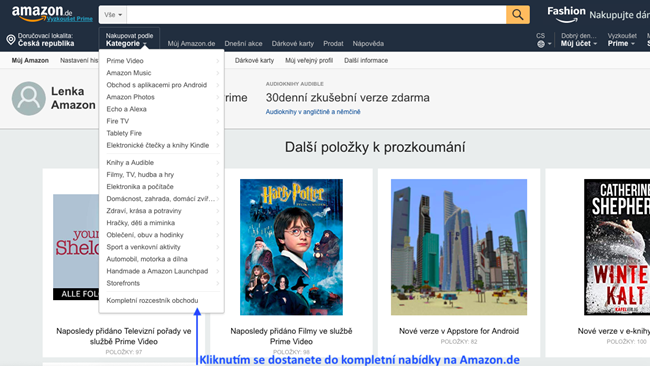This screenshot has width=650, height=366.
Task: Click 30denní zkušební verze zdarma heading
Action: (x=347, y=98)
